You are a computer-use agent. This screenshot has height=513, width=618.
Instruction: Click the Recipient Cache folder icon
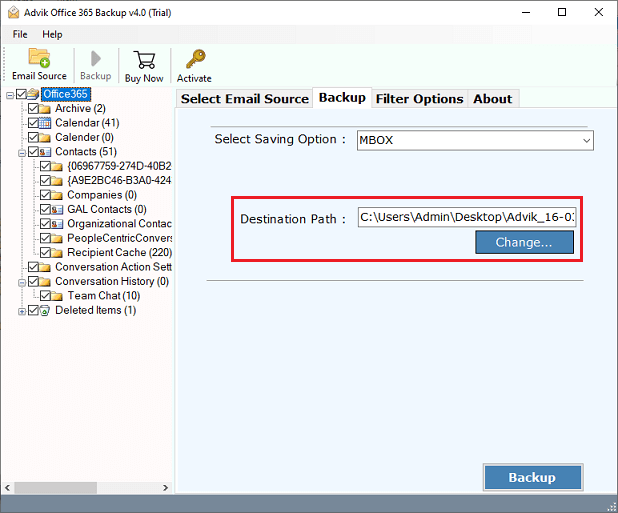pos(57,253)
